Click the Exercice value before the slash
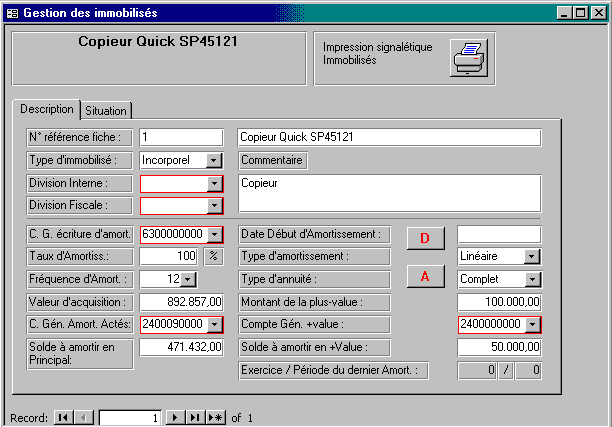The height and width of the screenshot is (427, 612). click(477, 370)
